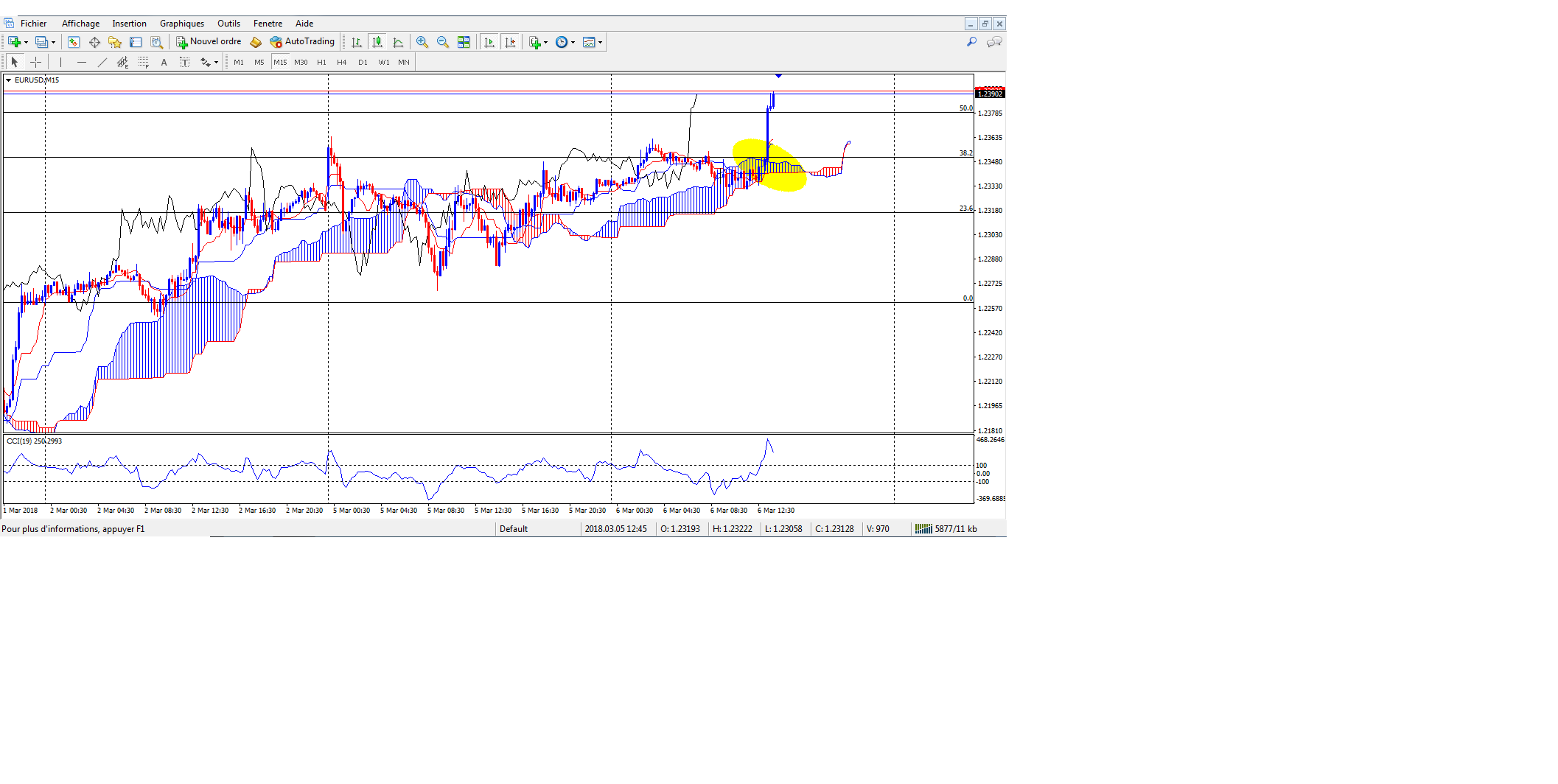Open the Aide menu

pos(304,24)
